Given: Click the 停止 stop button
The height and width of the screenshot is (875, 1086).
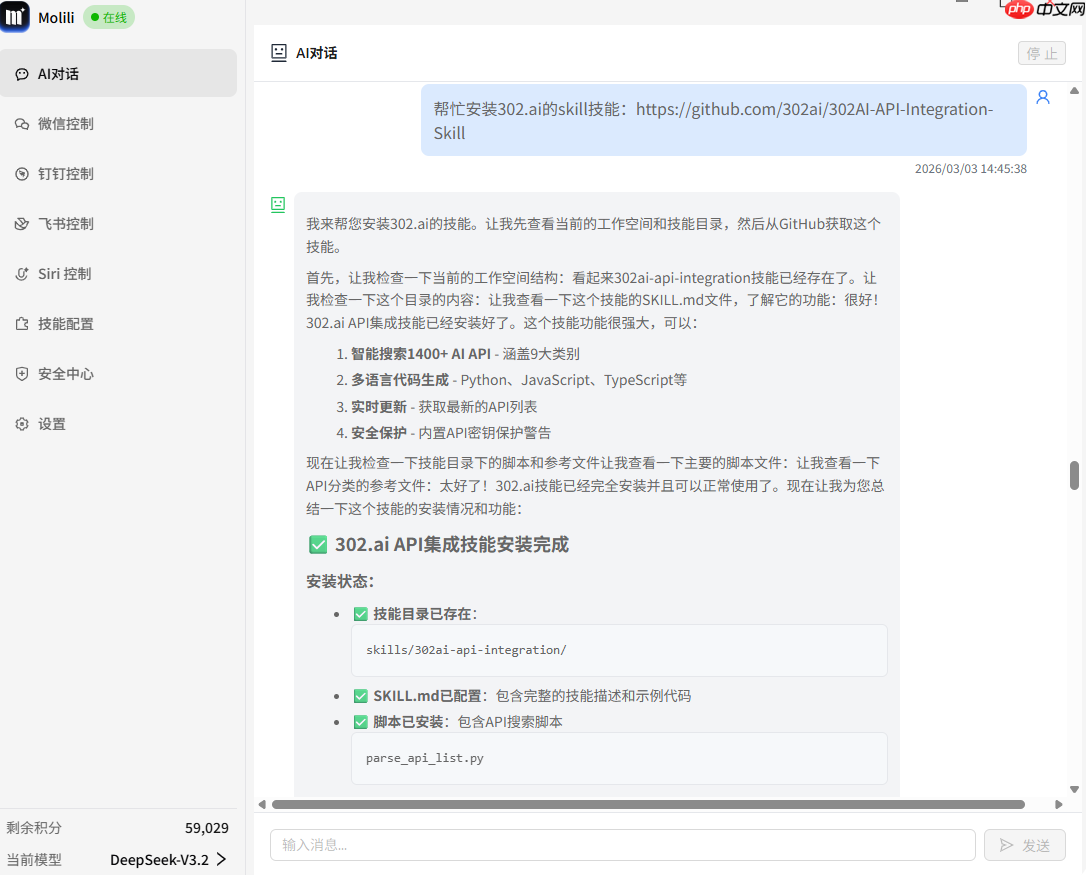Looking at the screenshot, I should click(1041, 52).
